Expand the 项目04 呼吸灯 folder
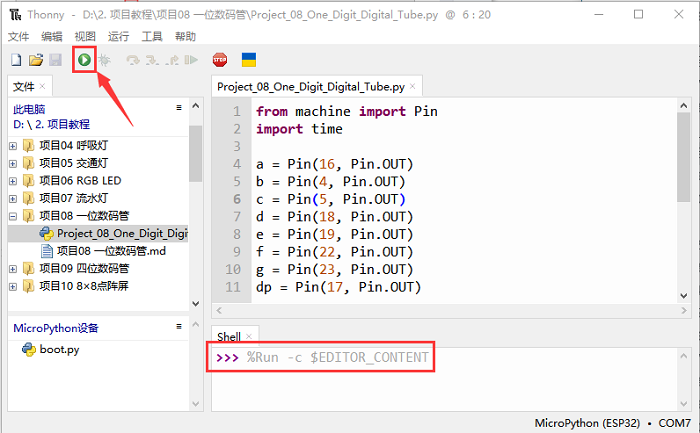 tap(13, 146)
